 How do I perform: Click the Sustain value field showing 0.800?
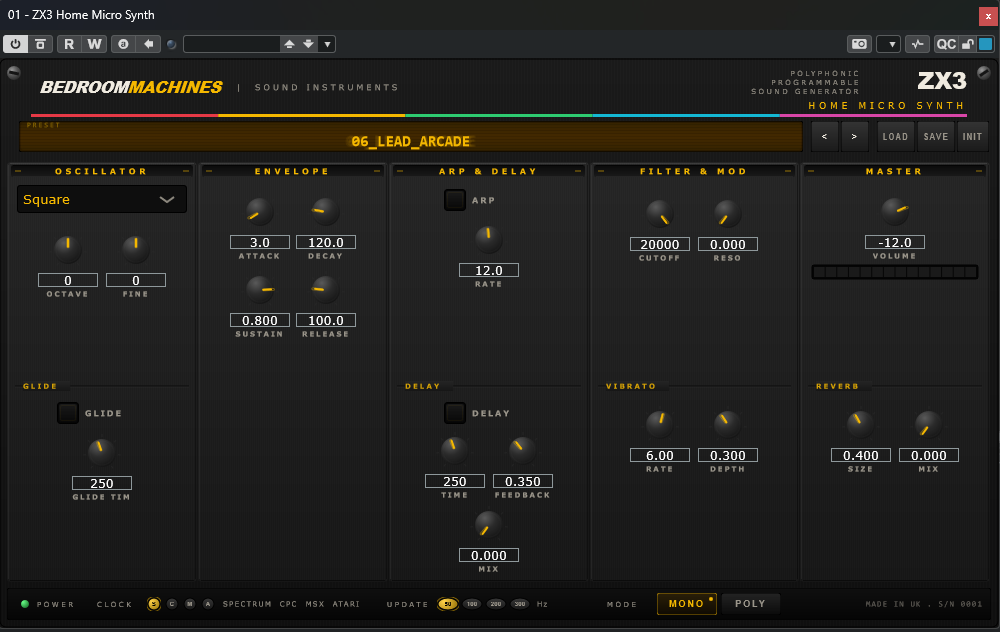tap(260, 320)
